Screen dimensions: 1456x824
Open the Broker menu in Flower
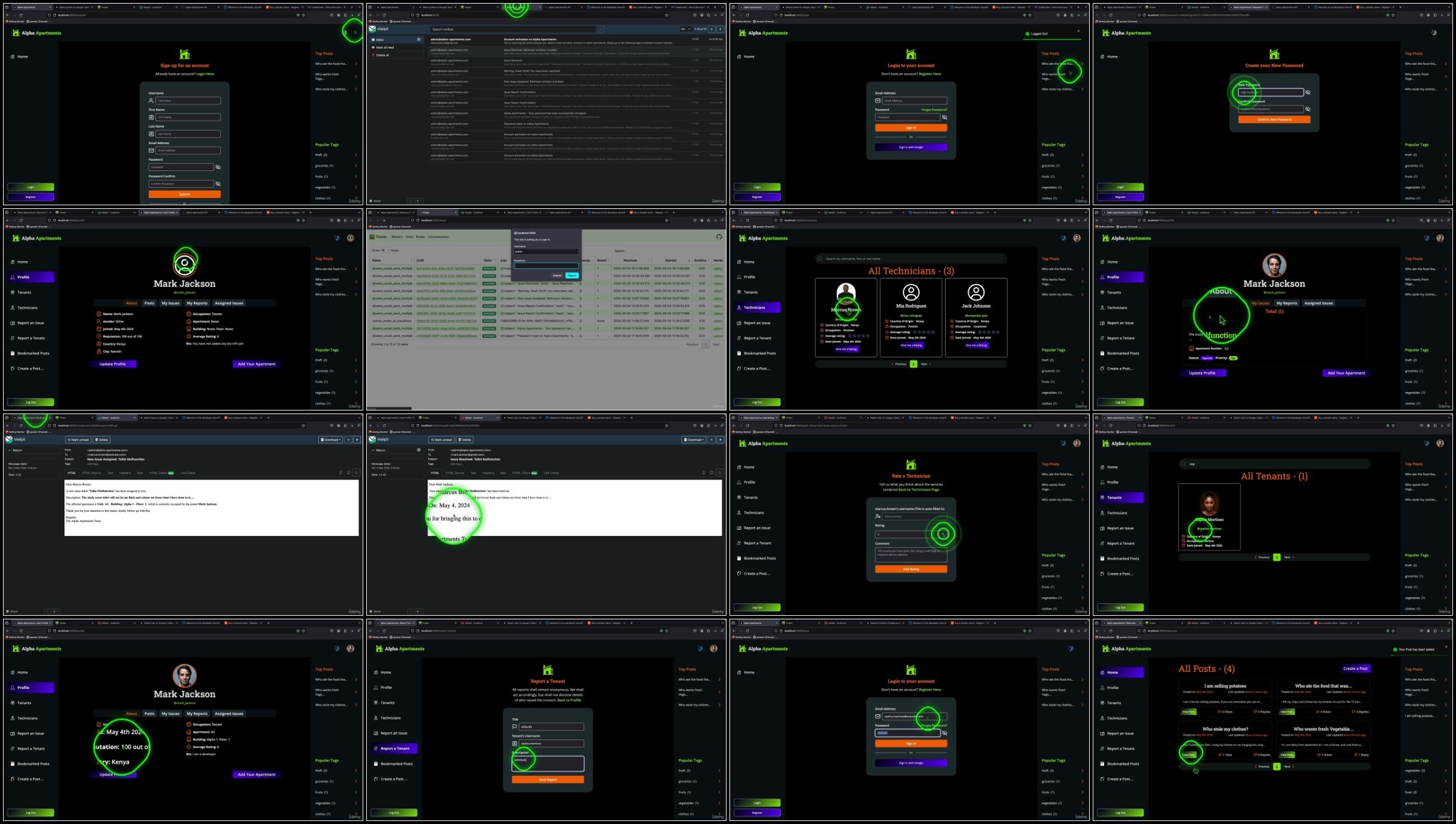420,237
